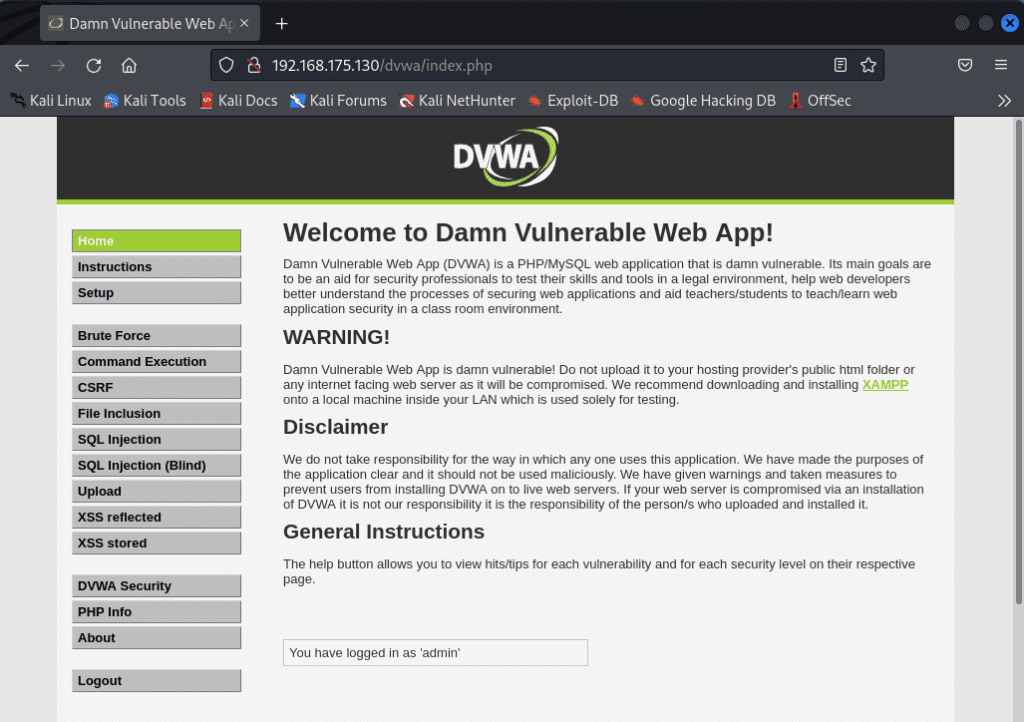The height and width of the screenshot is (722, 1024).
Task: Toggle reader view icon in address bar
Action: coord(840,65)
